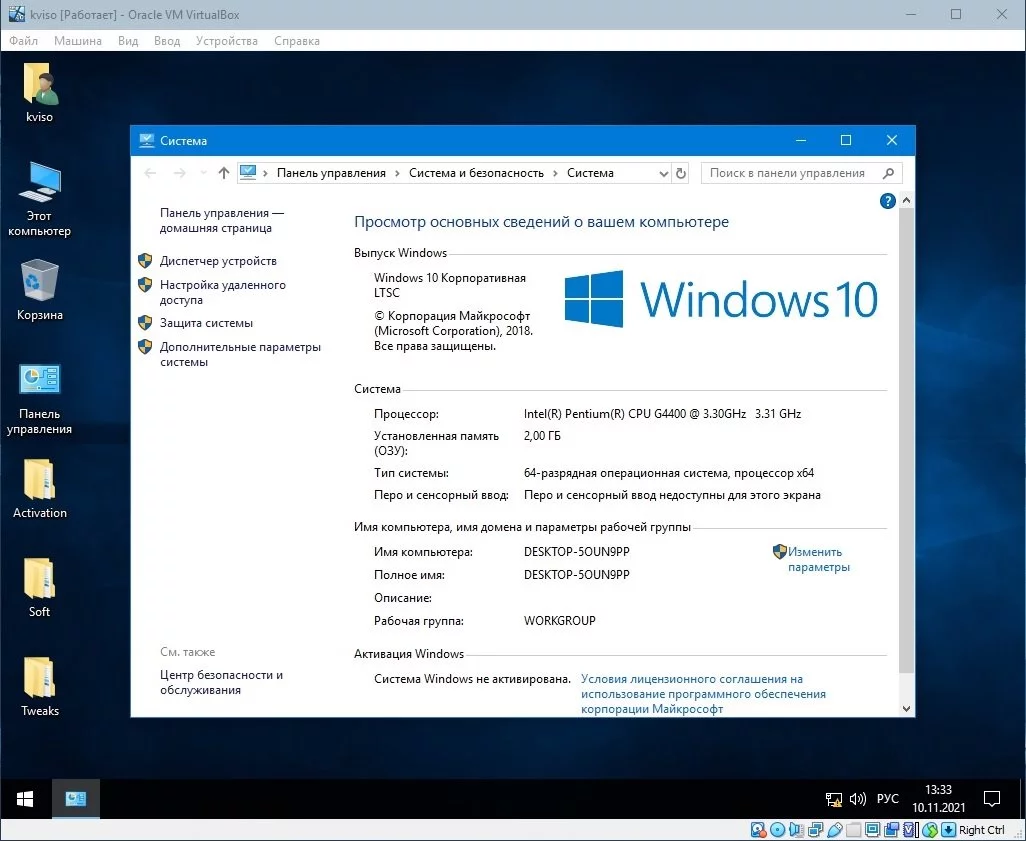Open the guest volume tray icon
The image size is (1026, 841).
(857, 799)
